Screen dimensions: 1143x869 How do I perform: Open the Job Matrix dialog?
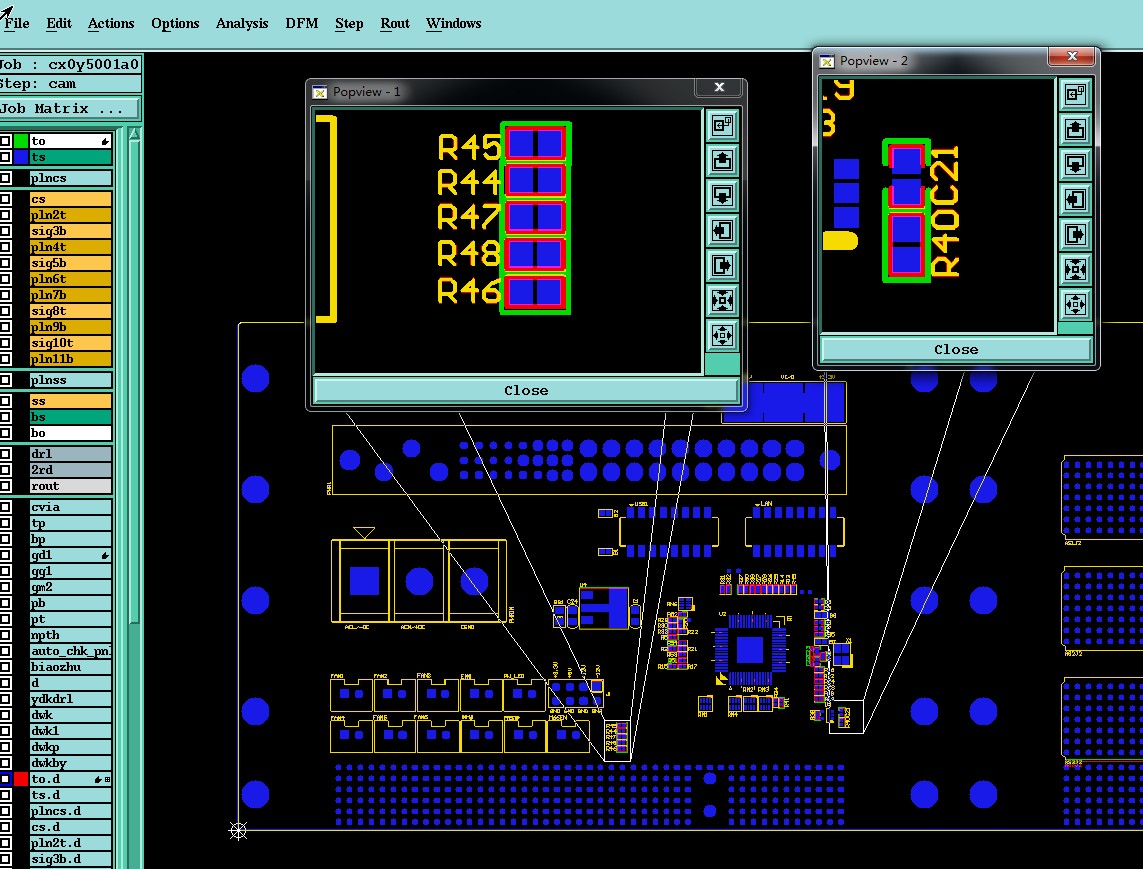coord(70,109)
